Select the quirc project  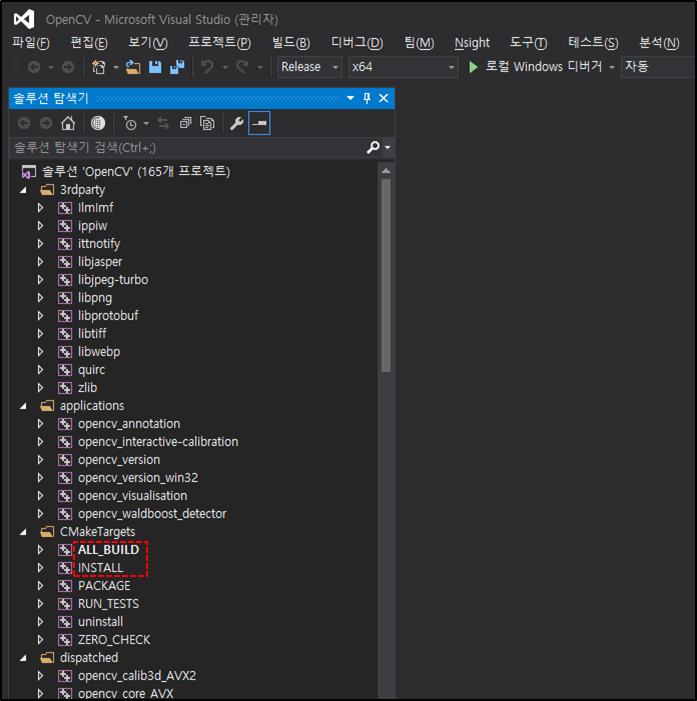(92, 370)
